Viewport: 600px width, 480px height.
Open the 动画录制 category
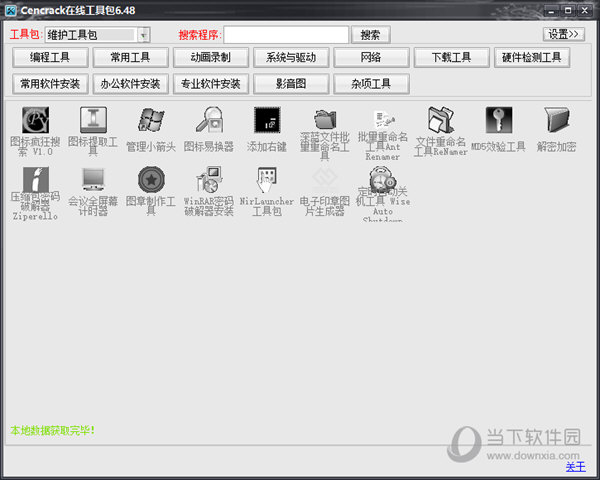click(211, 57)
